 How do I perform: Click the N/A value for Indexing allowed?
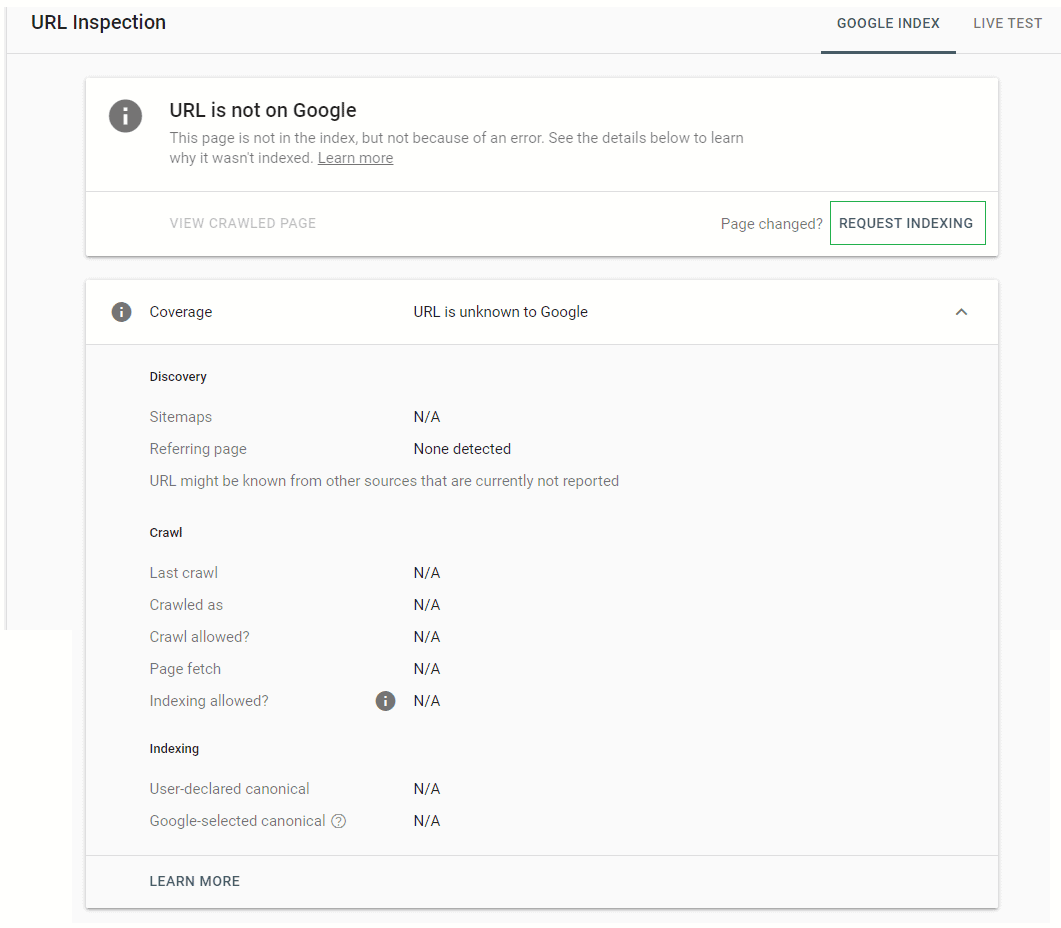coord(427,701)
